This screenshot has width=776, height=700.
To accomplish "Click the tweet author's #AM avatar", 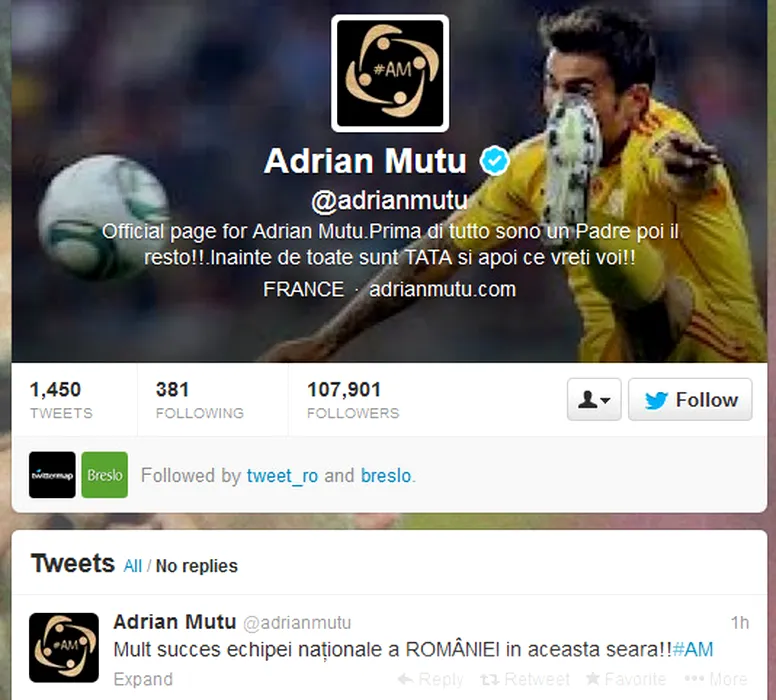I will point(64,648).
